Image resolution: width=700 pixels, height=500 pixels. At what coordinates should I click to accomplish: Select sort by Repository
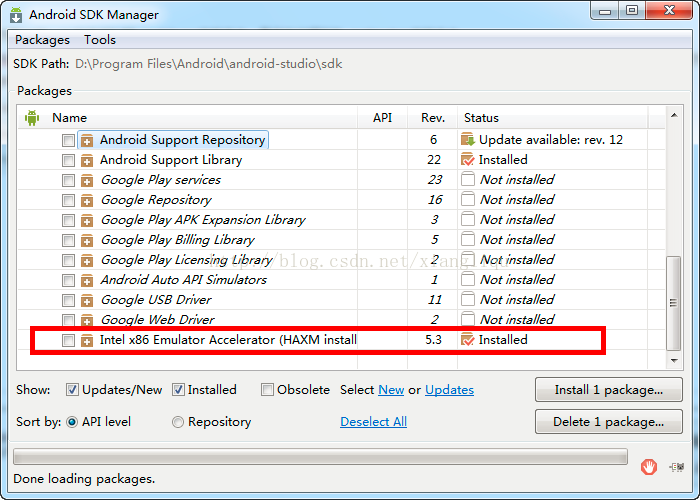point(178,422)
